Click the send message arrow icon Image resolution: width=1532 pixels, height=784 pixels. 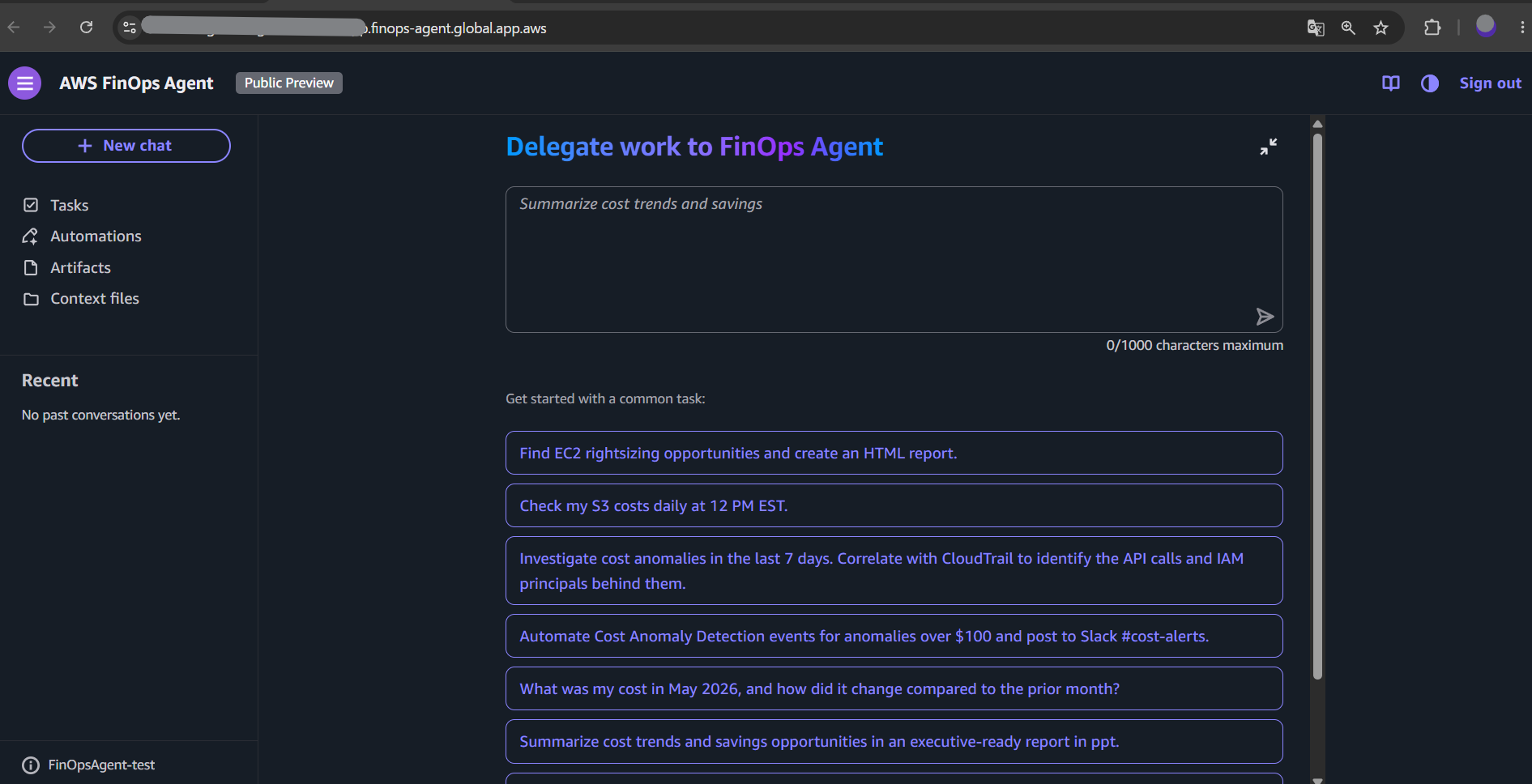tap(1265, 317)
